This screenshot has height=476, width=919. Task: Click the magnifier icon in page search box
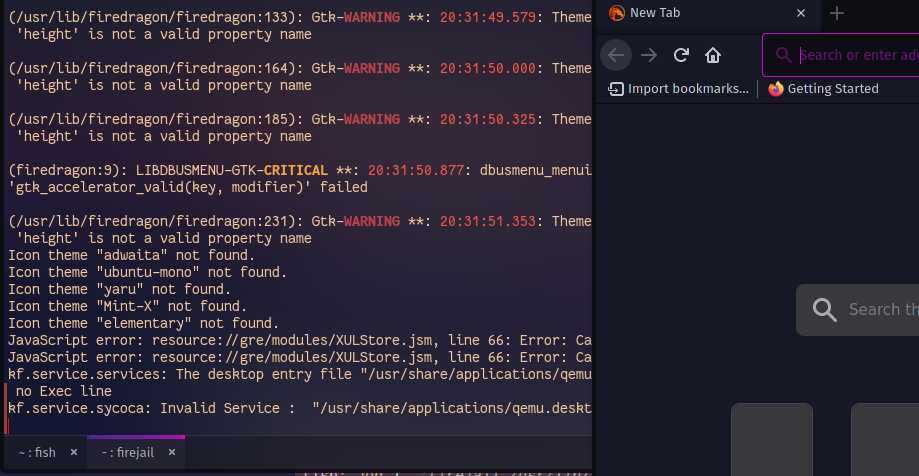824,310
